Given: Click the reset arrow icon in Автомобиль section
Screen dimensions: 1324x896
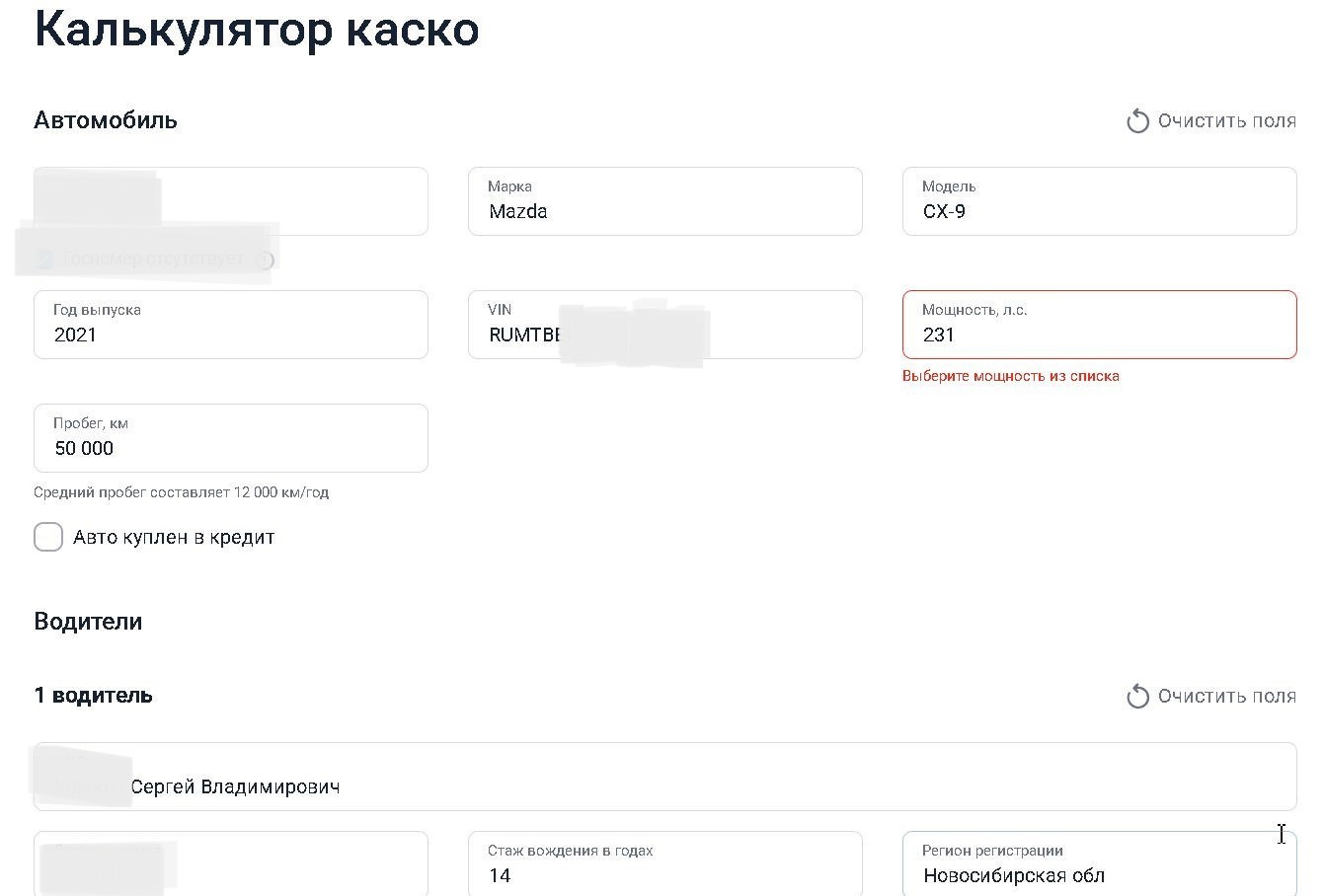Looking at the screenshot, I should pyautogui.click(x=1137, y=121).
